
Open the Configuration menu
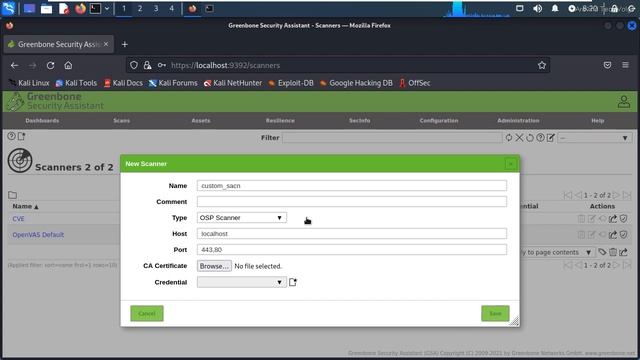tap(439, 121)
